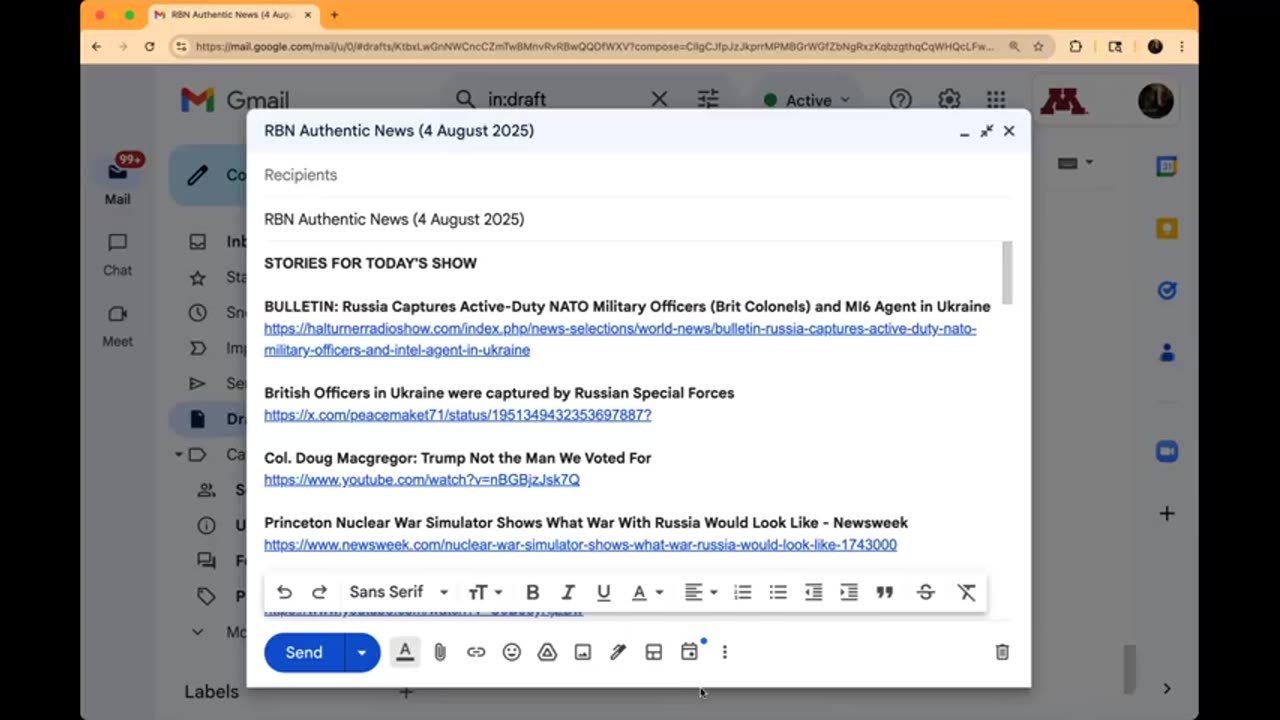The width and height of the screenshot is (1280, 720).
Task: Open the Chrome extensions menu
Action: click(1076, 46)
